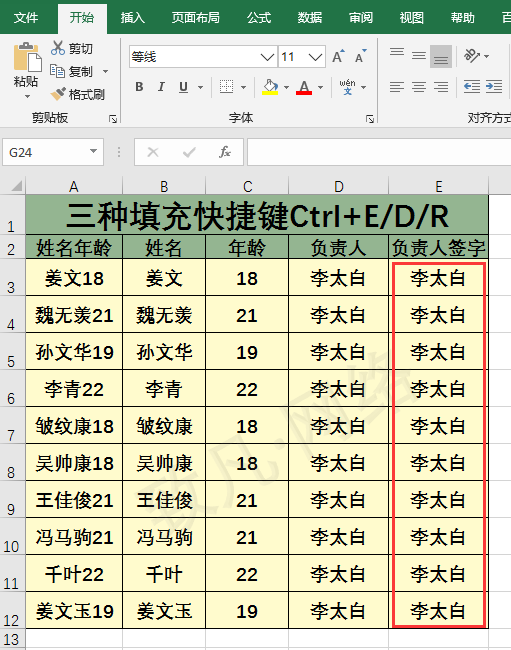Image resolution: width=511 pixels, height=650 pixels.
Task: Open the 文件 file menu
Action: pos(26,17)
